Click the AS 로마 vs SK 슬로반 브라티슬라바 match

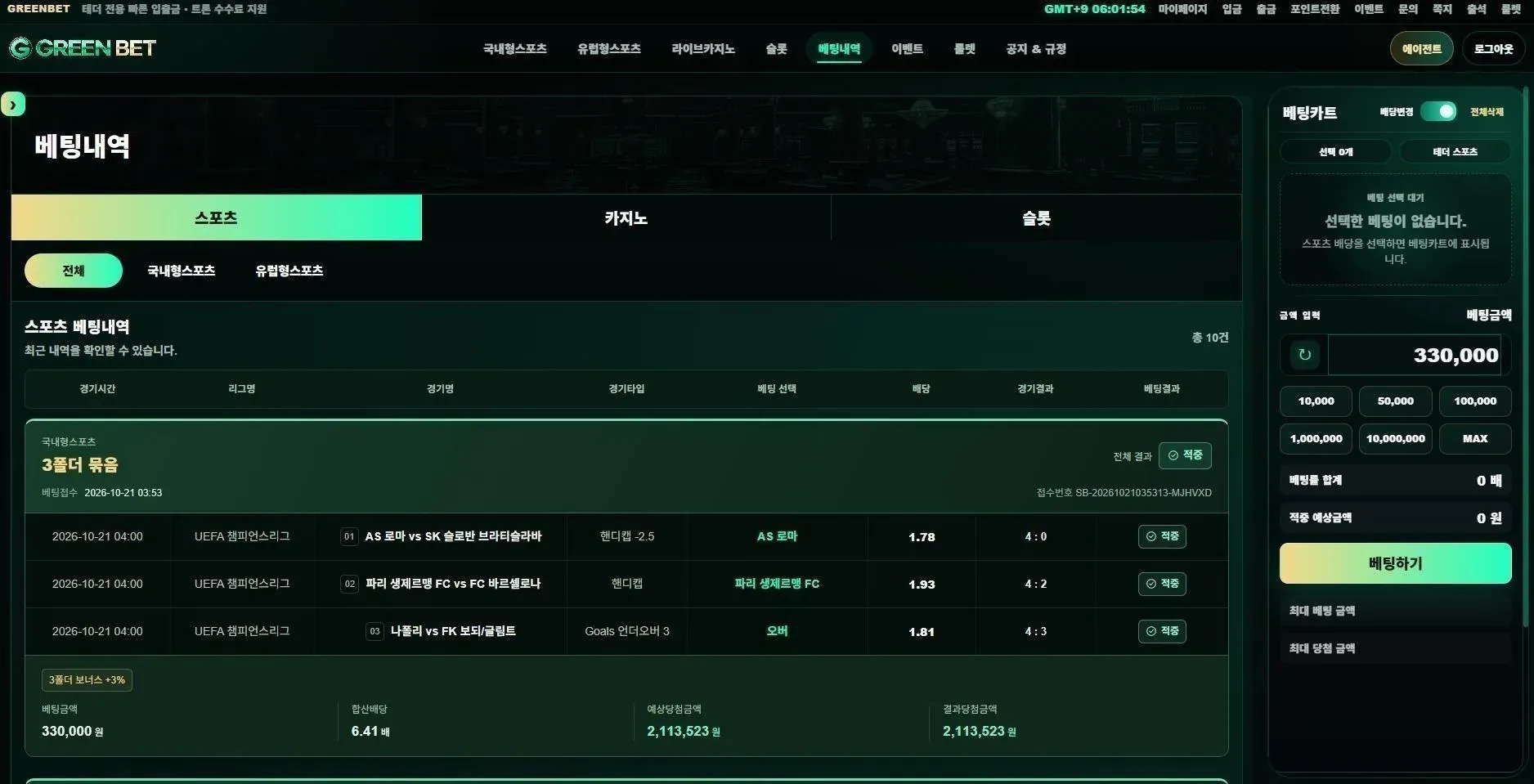[453, 536]
